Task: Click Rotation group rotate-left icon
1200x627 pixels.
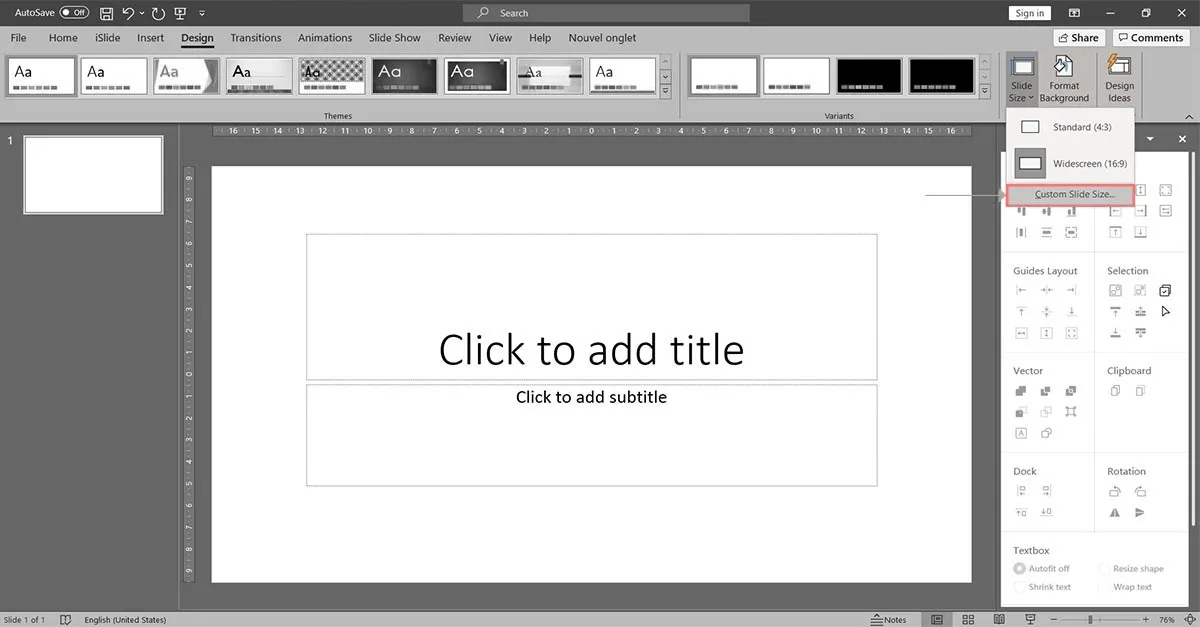Action: click(x=1115, y=491)
